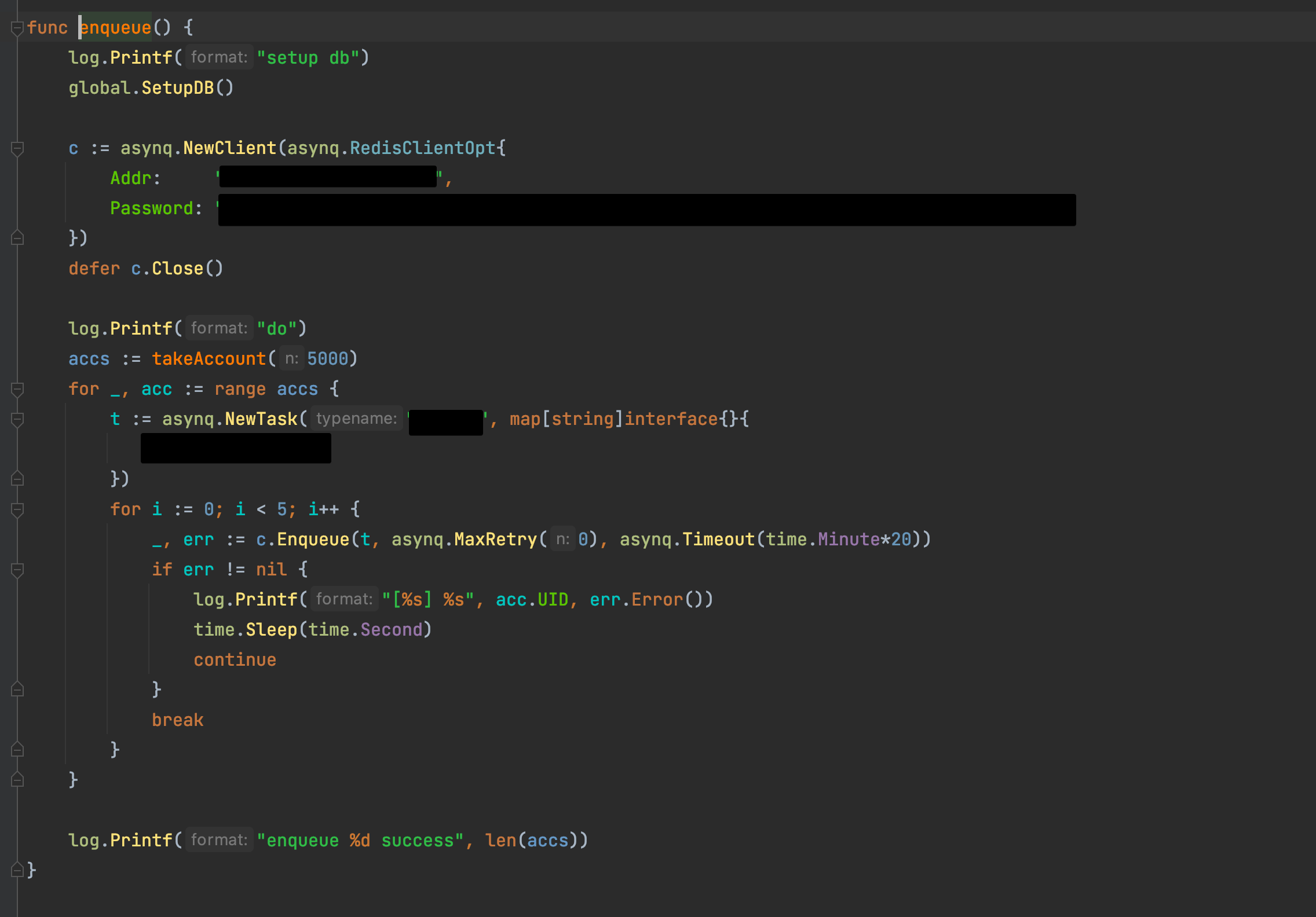Place cursor on RedisClientOpt type name
Image resolution: width=1316 pixels, height=917 pixels.
click(x=423, y=148)
